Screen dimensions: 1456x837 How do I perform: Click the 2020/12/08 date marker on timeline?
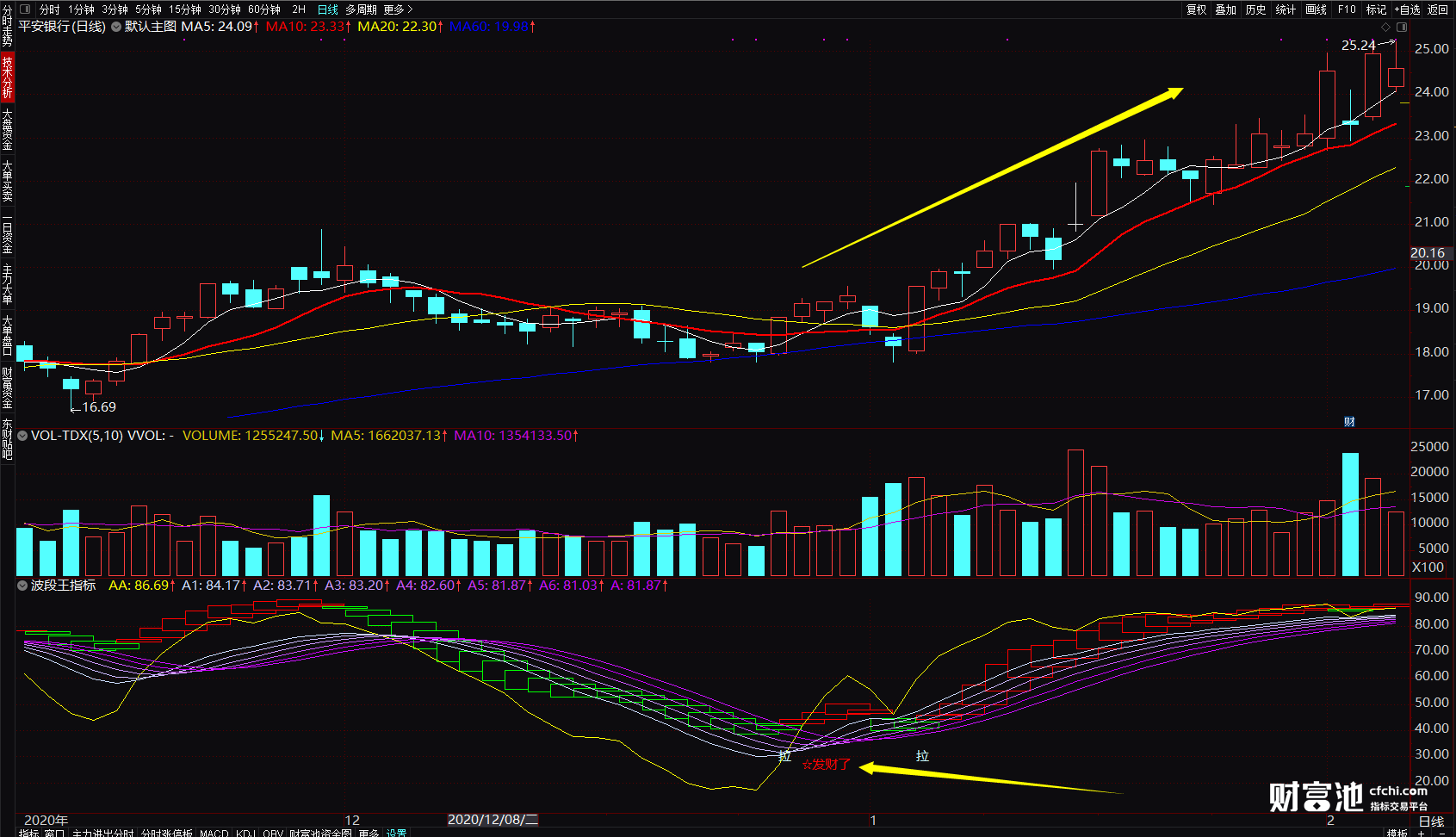tap(493, 820)
